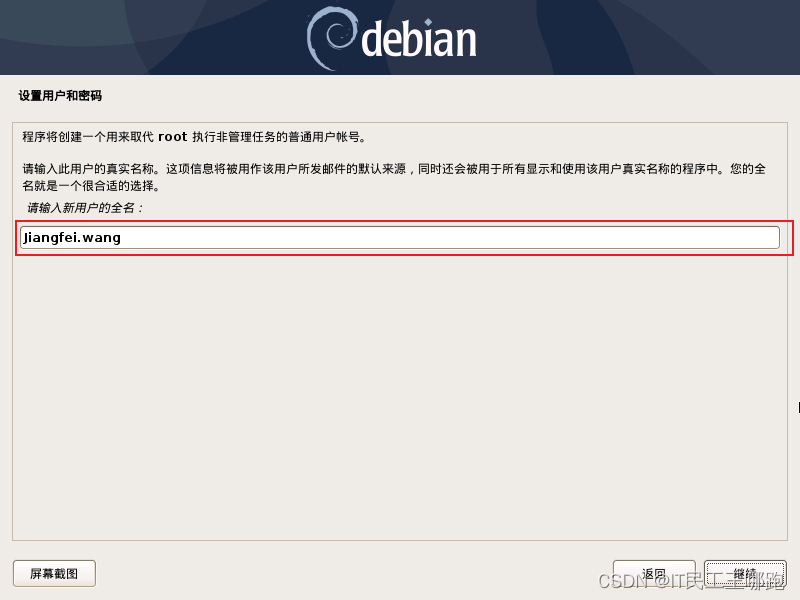
Task: Proceed using the 继续 continue button
Action: tap(745, 573)
